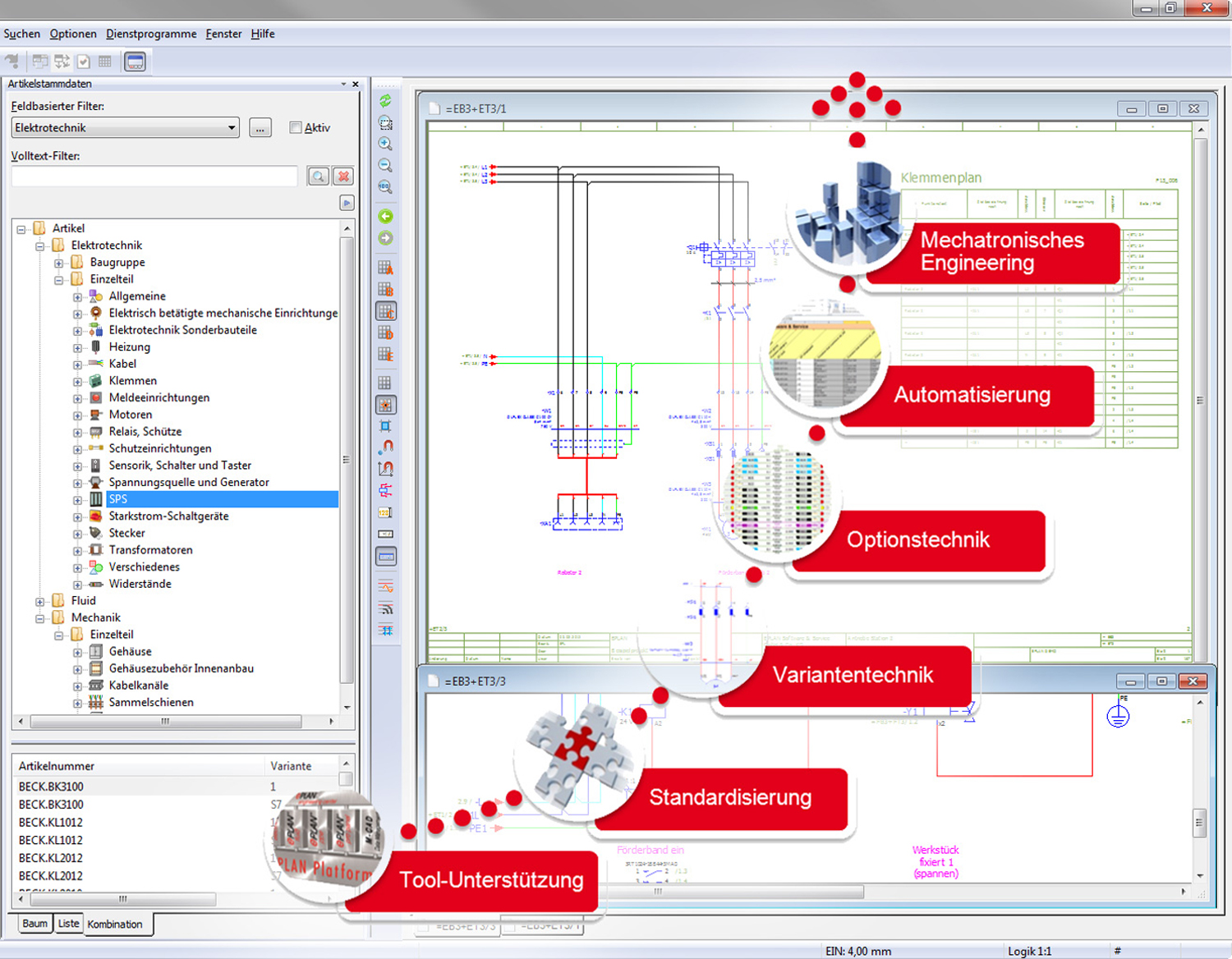Click the window-layout icon in top toolbar
The width and height of the screenshot is (1232, 959).
pos(135,62)
